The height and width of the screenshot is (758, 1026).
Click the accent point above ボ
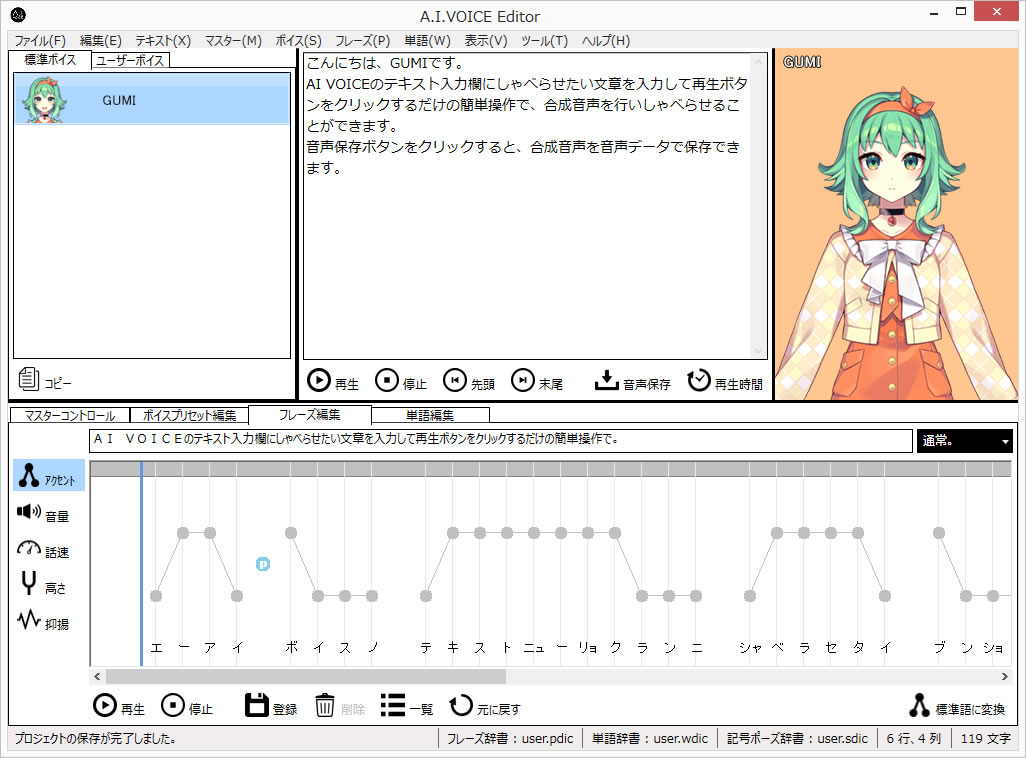pos(291,533)
